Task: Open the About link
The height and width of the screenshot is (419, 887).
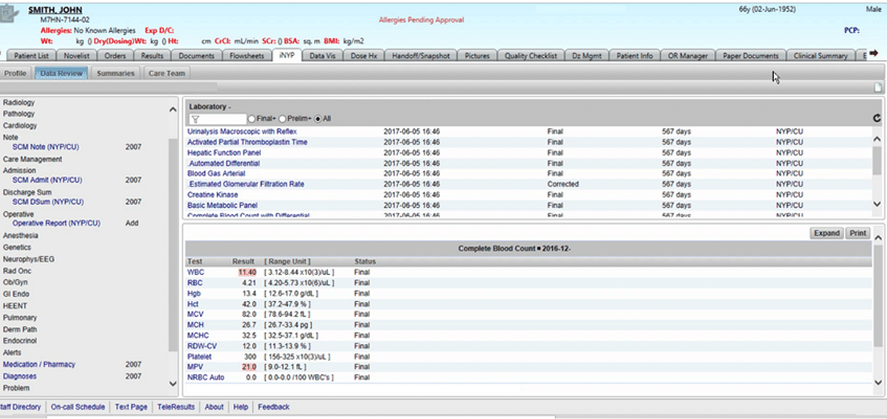Action: 214,407
